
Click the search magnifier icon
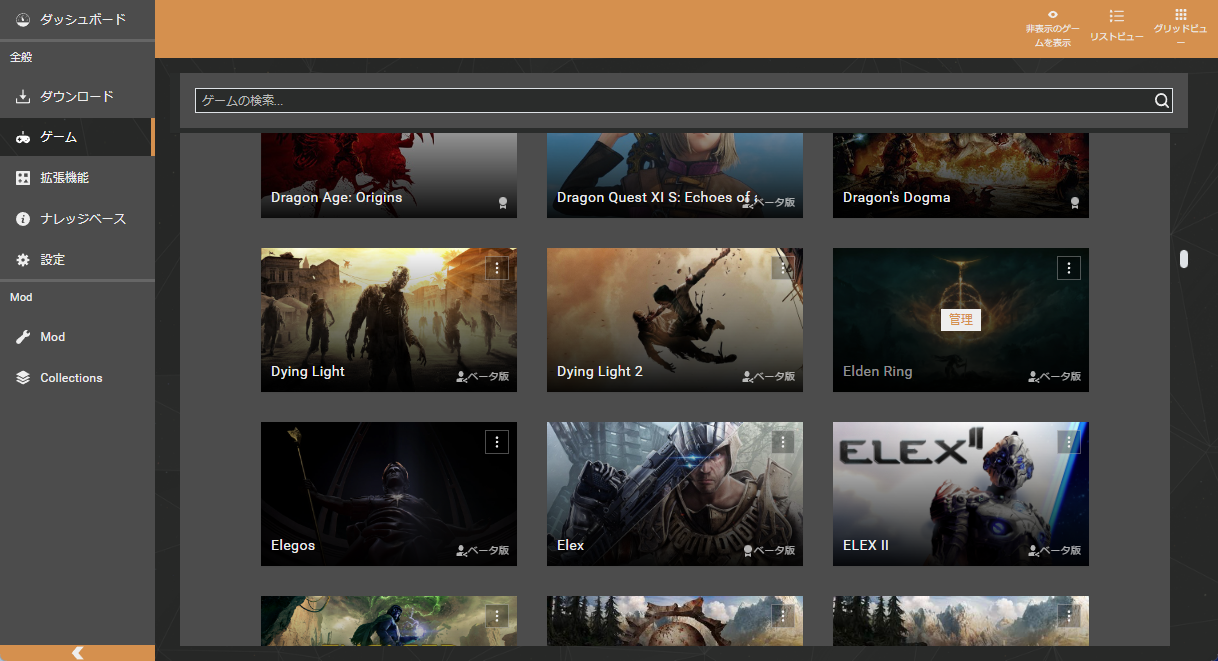[x=1160, y=100]
